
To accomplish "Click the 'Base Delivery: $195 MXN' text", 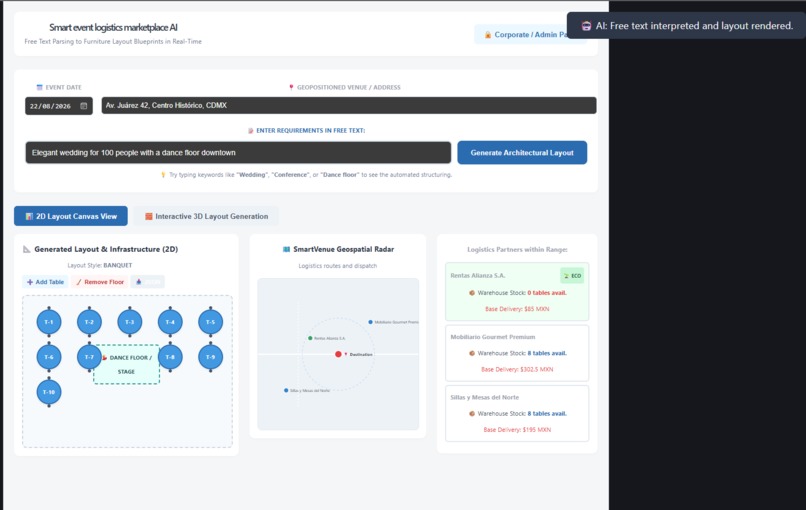I will pyautogui.click(x=517, y=430).
